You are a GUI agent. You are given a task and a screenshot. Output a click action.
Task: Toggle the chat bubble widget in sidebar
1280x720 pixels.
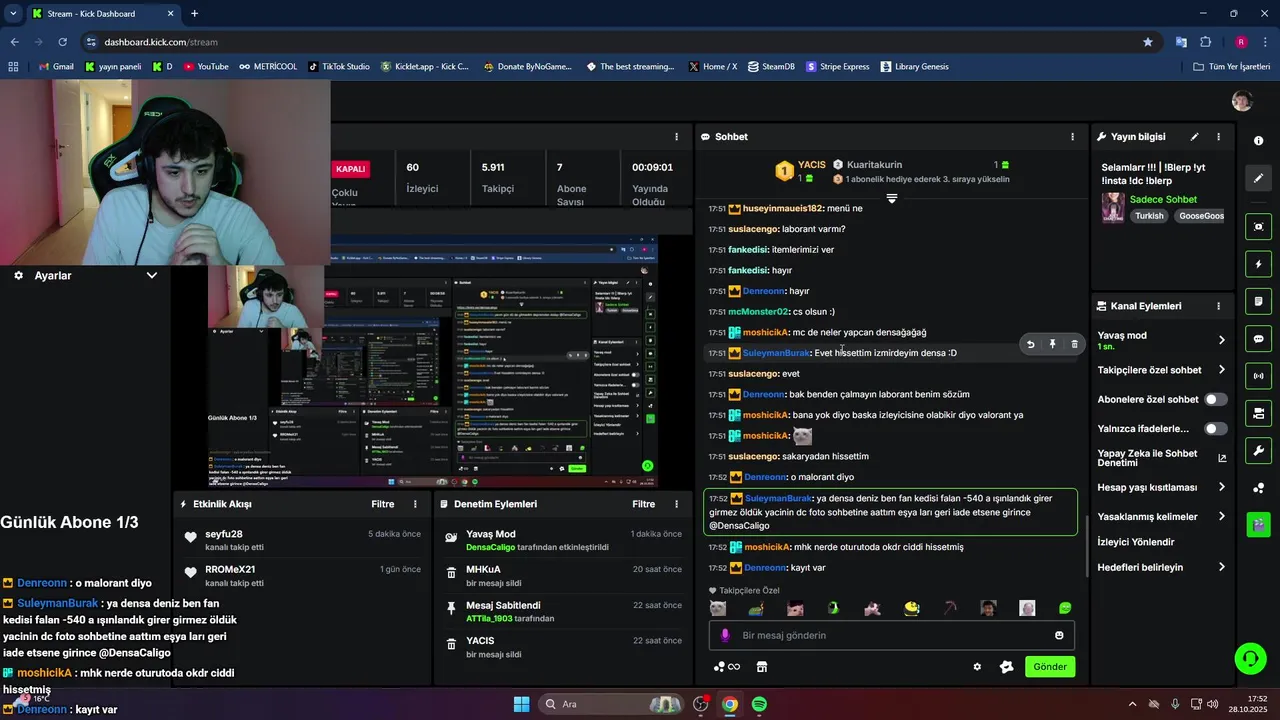pos(1259,339)
